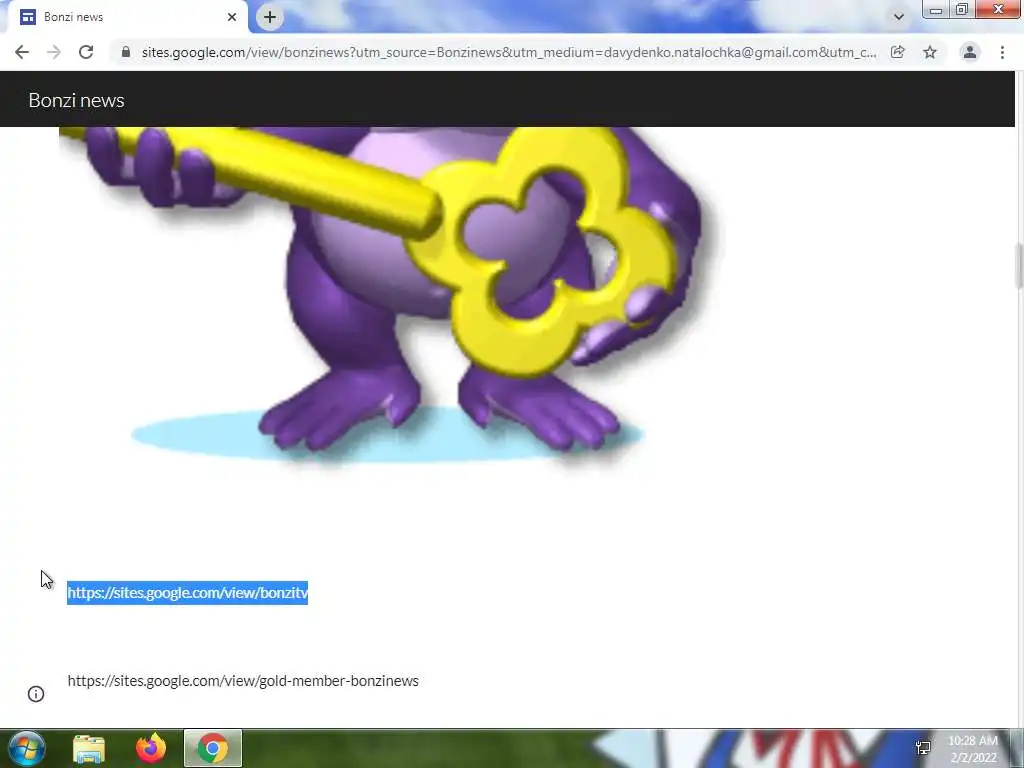
Task: Open a new tab with the plus button
Action: click(x=270, y=17)
